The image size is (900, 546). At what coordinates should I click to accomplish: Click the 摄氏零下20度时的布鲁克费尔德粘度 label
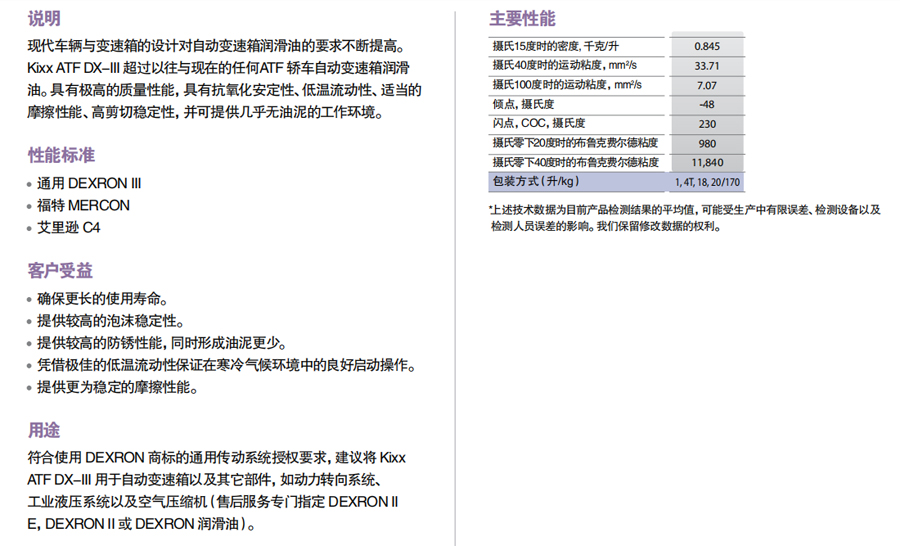point(575,142)
